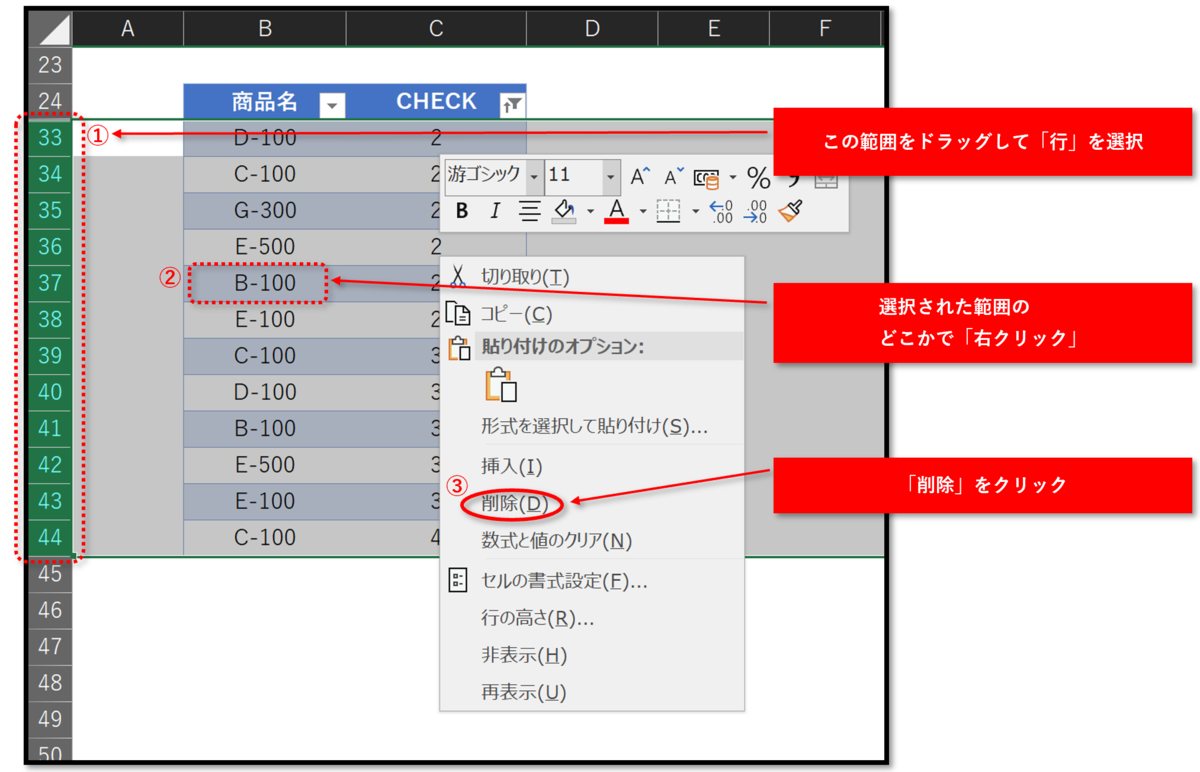
Task: Open the CHECK column filter dropdown
Action: (510, 102)
